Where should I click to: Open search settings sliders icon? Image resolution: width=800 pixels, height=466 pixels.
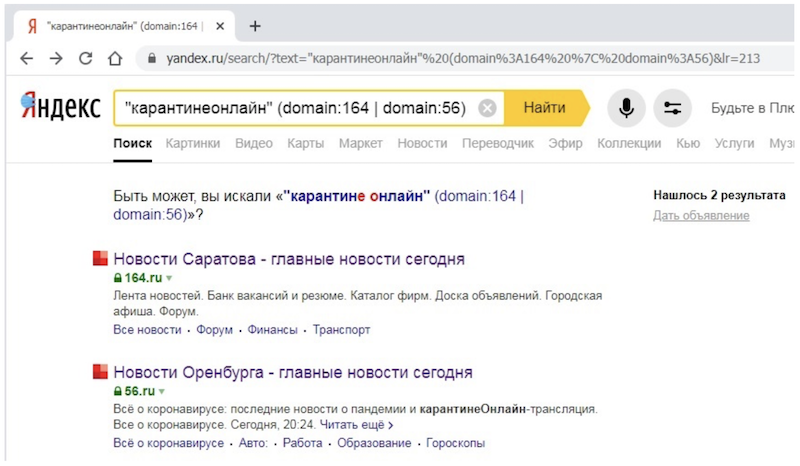click(x=672, y=108)
